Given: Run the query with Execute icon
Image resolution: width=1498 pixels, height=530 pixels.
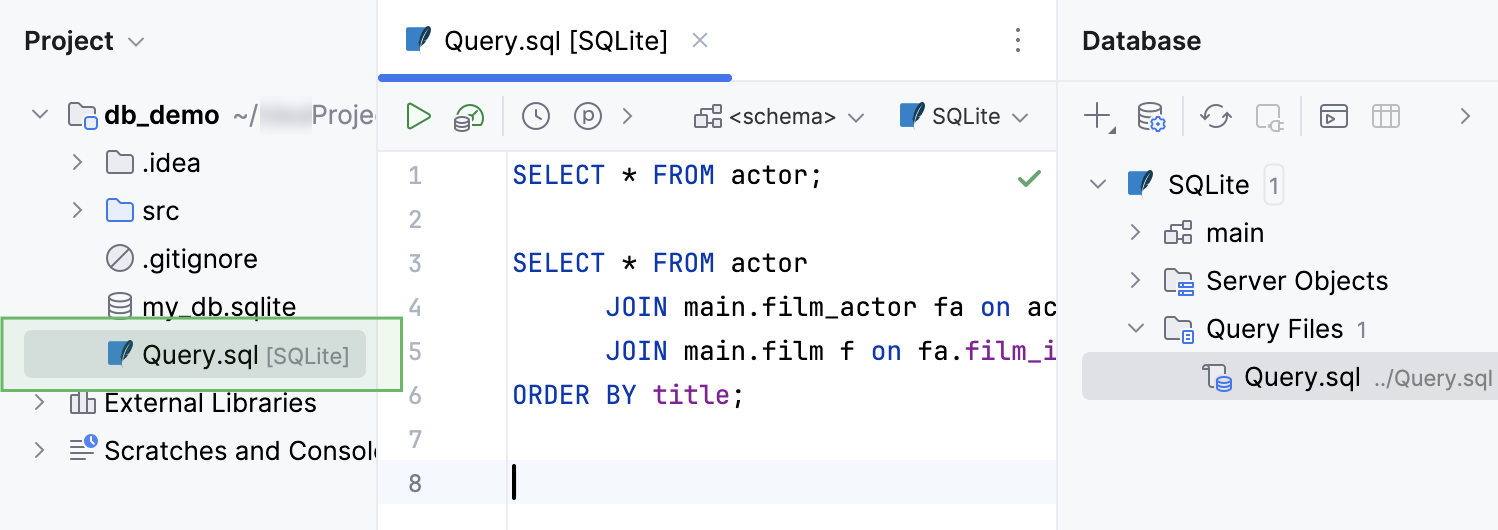Looking at the screenshot, I should tap(418, 117).
